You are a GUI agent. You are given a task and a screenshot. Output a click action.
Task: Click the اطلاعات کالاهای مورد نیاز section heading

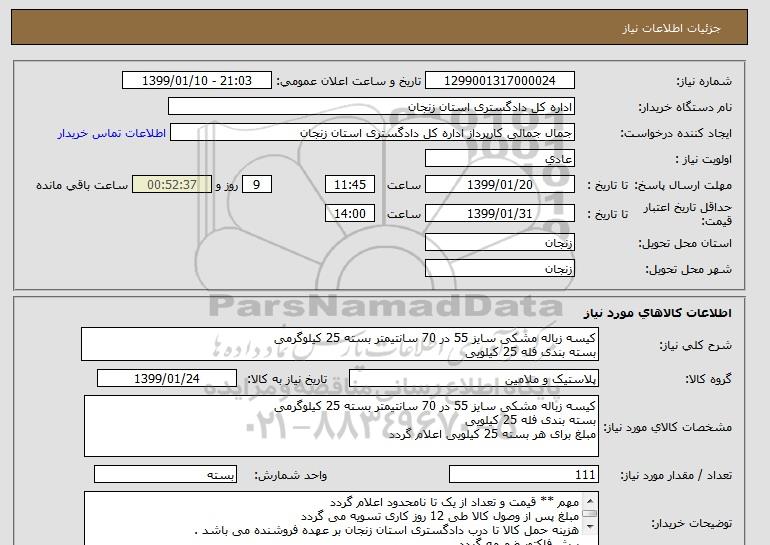point(657,313)
